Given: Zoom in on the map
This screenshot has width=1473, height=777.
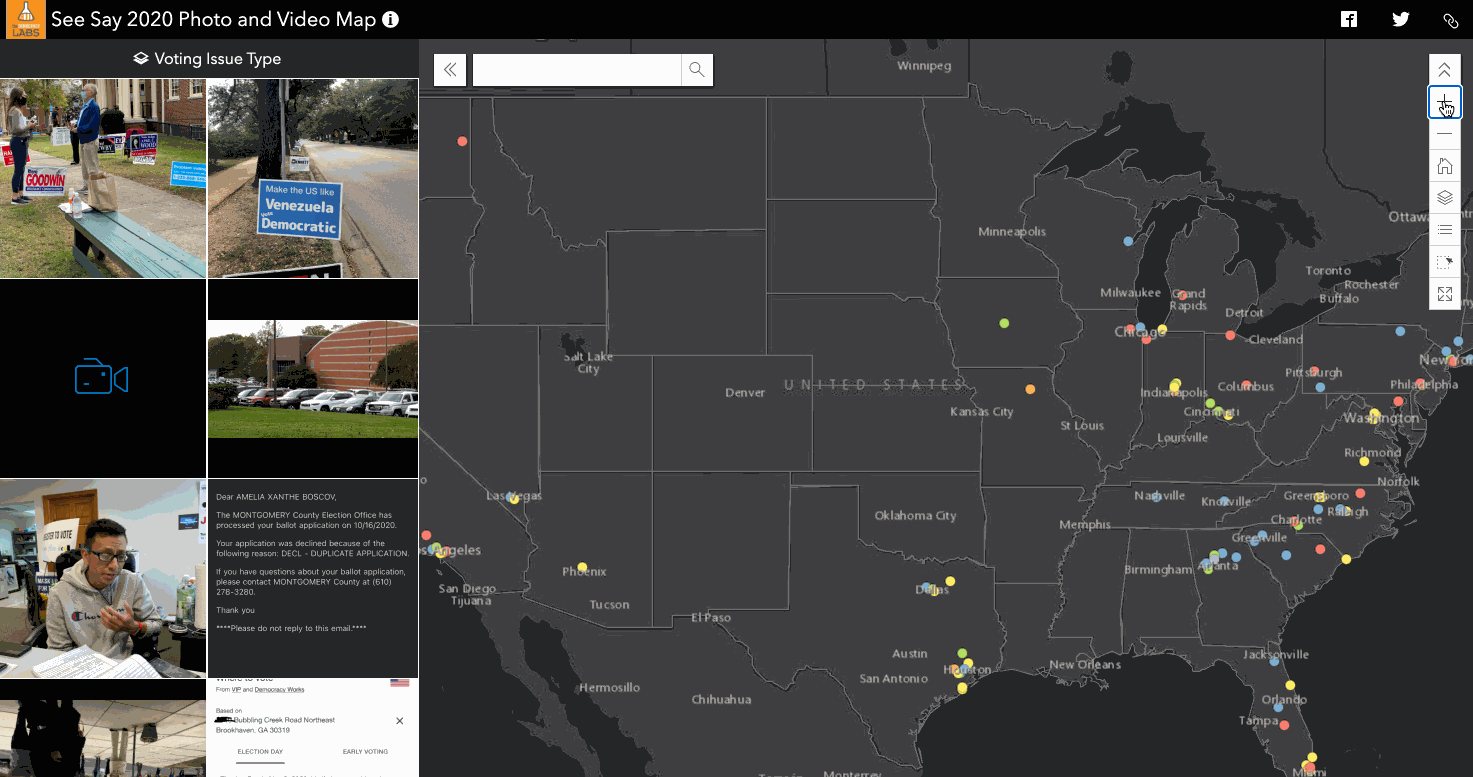Looking at the screenshot, I should 1445,102.
